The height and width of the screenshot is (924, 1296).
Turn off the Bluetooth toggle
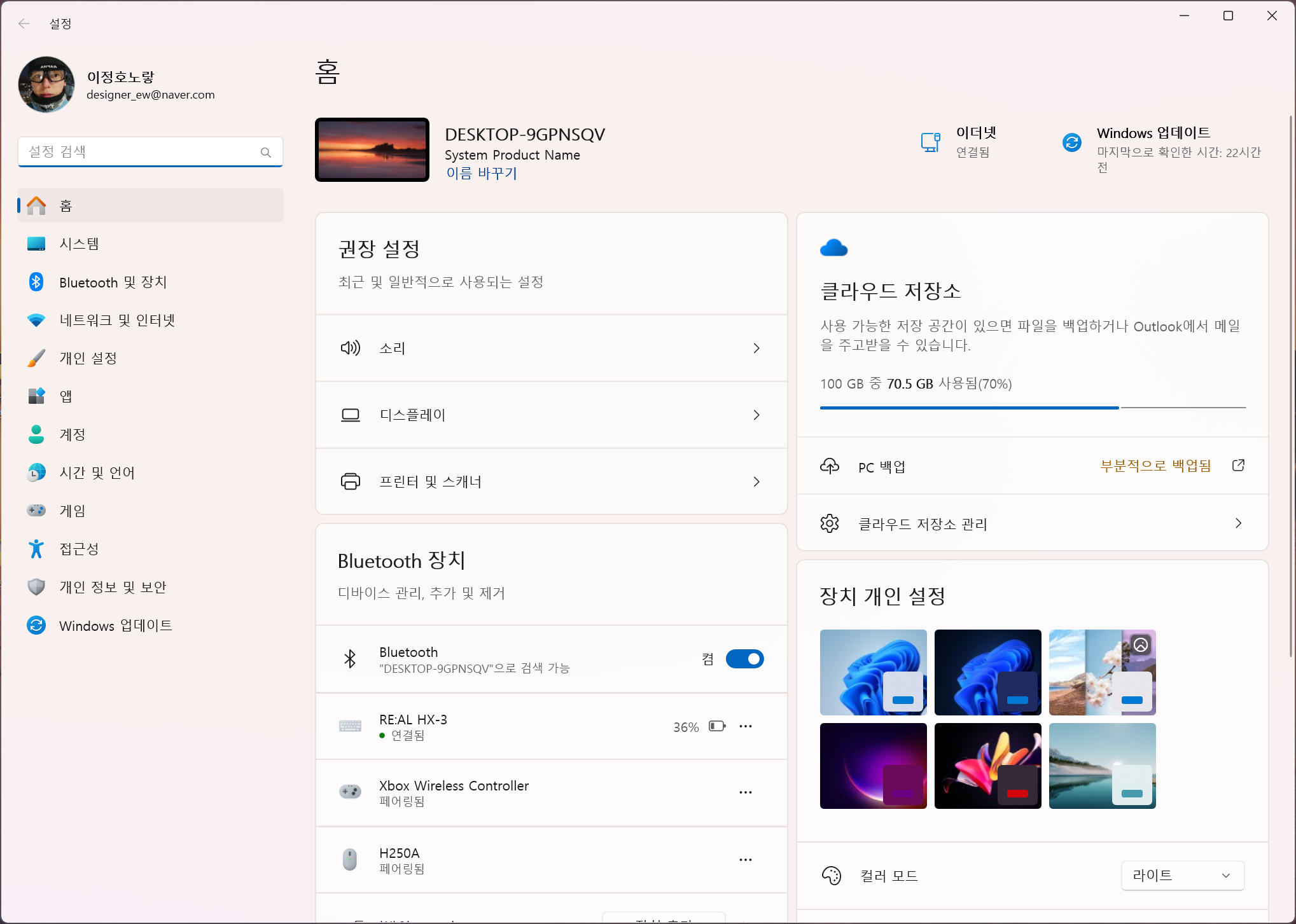(x=744, y=659)
